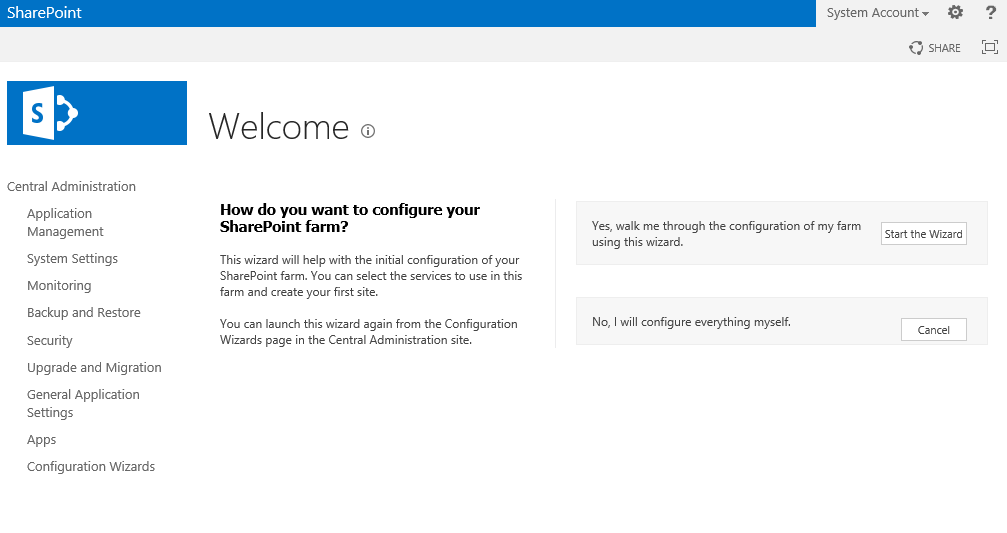Navigate to Monitoring
Viewport: 1007px width, 533px height.
(x=59, y=285)
